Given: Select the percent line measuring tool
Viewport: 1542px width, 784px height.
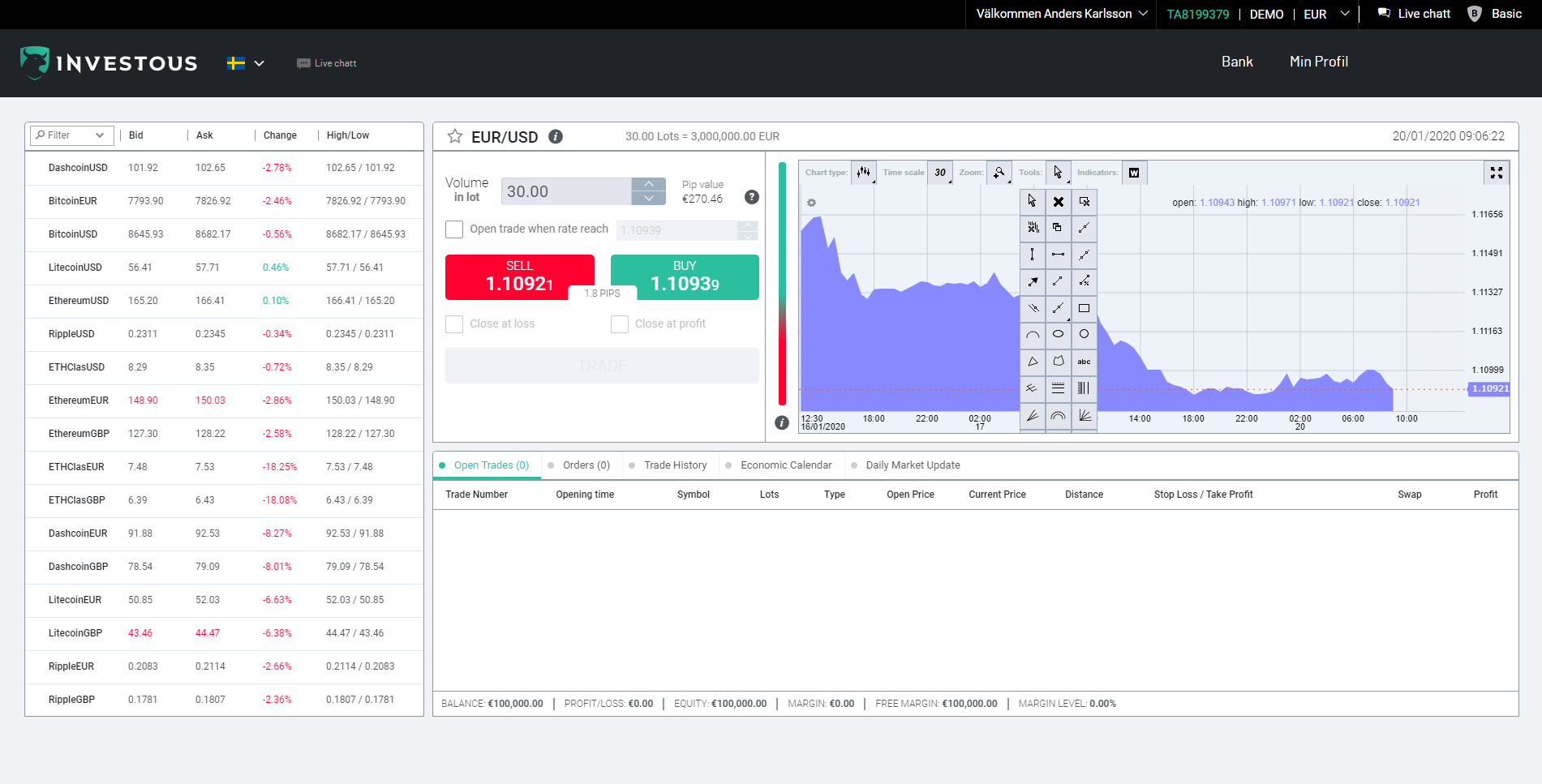Looking at the screenshot, I should point(1084,281).
